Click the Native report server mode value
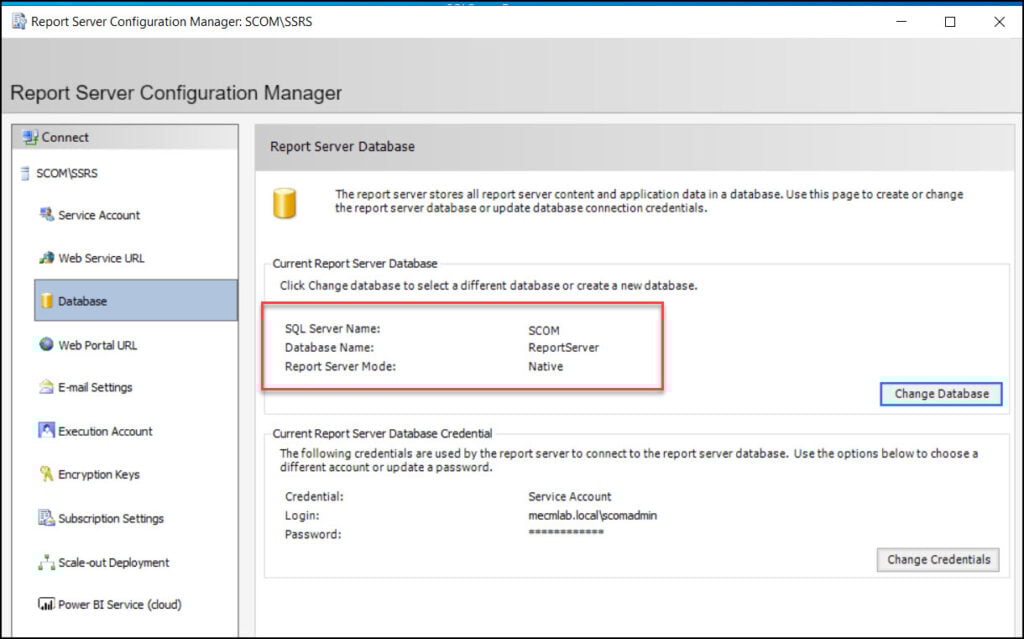The width and height of the screenshot is (1024, 639). [x=545, y=367]
